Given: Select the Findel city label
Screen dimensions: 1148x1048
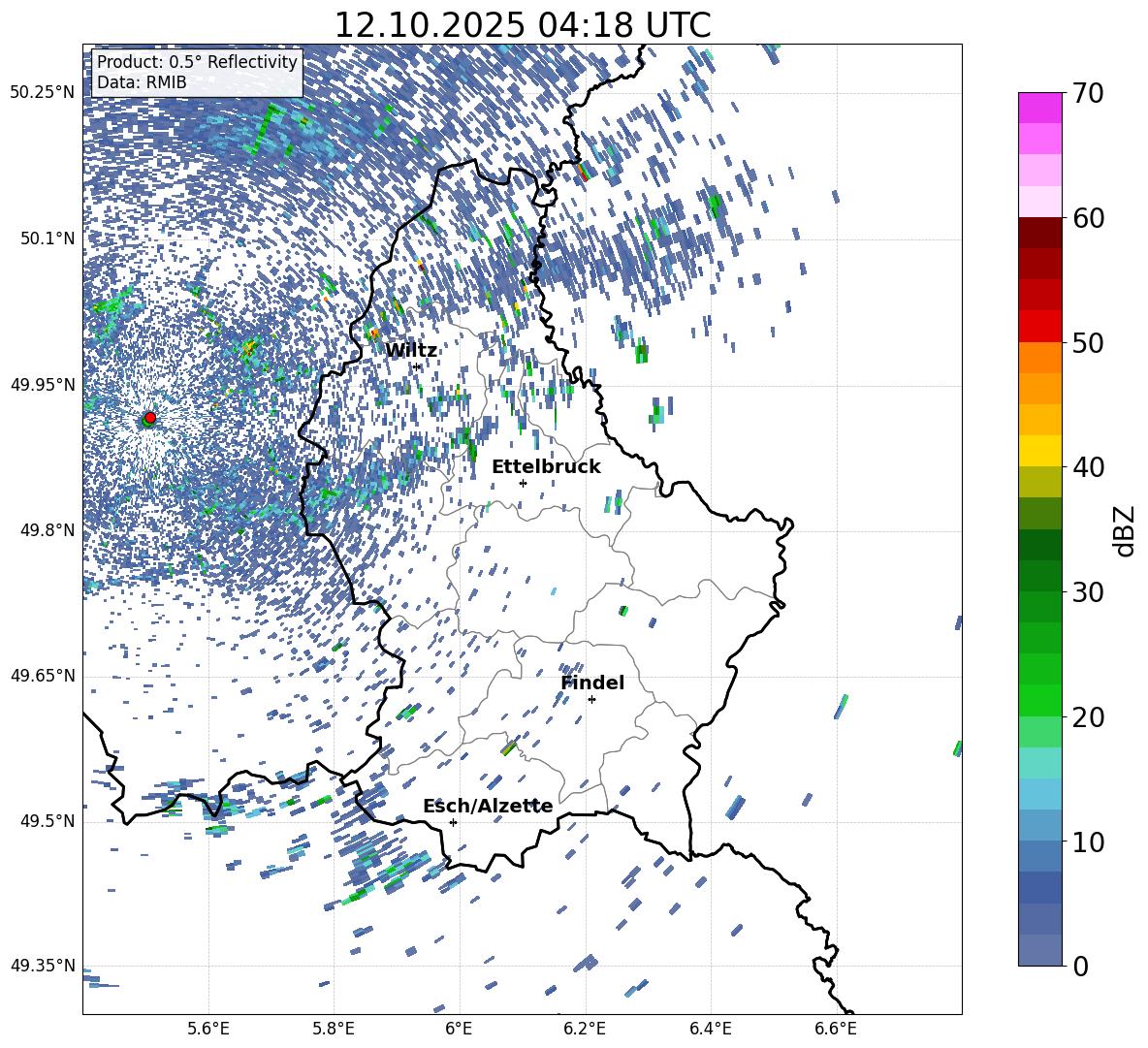Looking at the screenshot, I should pos(592,683).
